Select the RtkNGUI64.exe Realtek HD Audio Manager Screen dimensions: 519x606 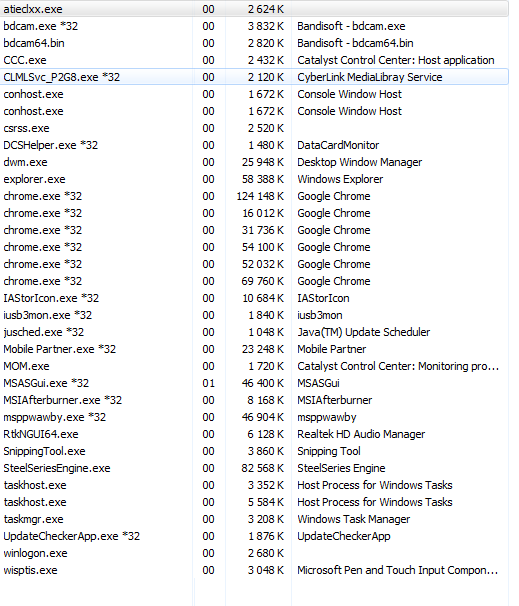pyautogui.click(x=254, y=434)
